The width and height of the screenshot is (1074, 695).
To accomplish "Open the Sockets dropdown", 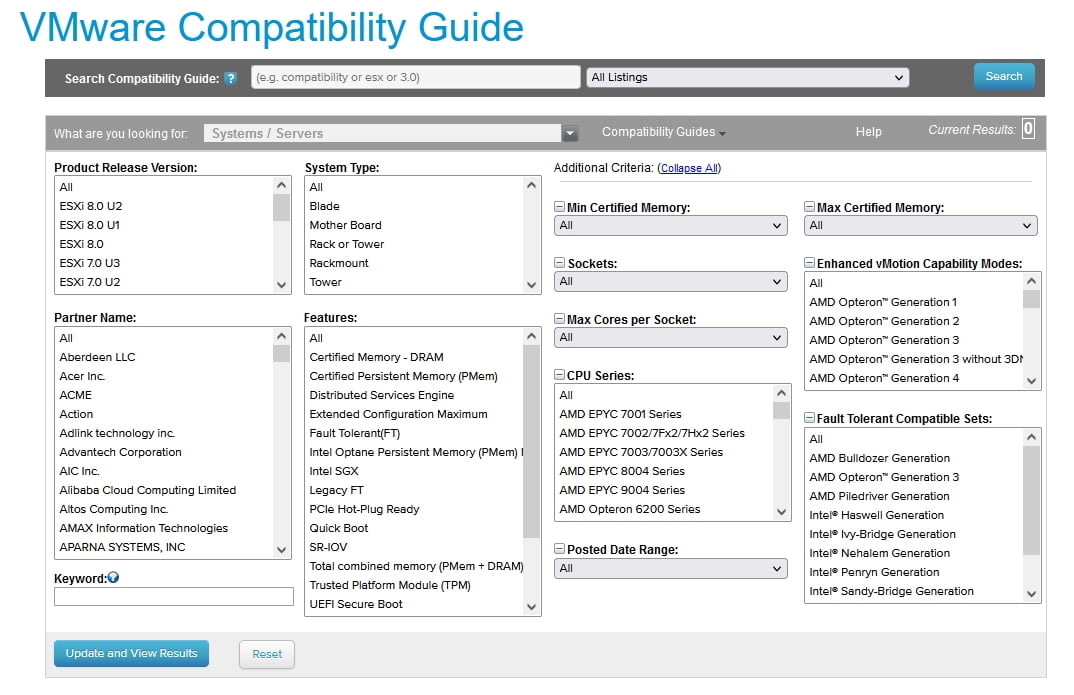I will [671, 281].
